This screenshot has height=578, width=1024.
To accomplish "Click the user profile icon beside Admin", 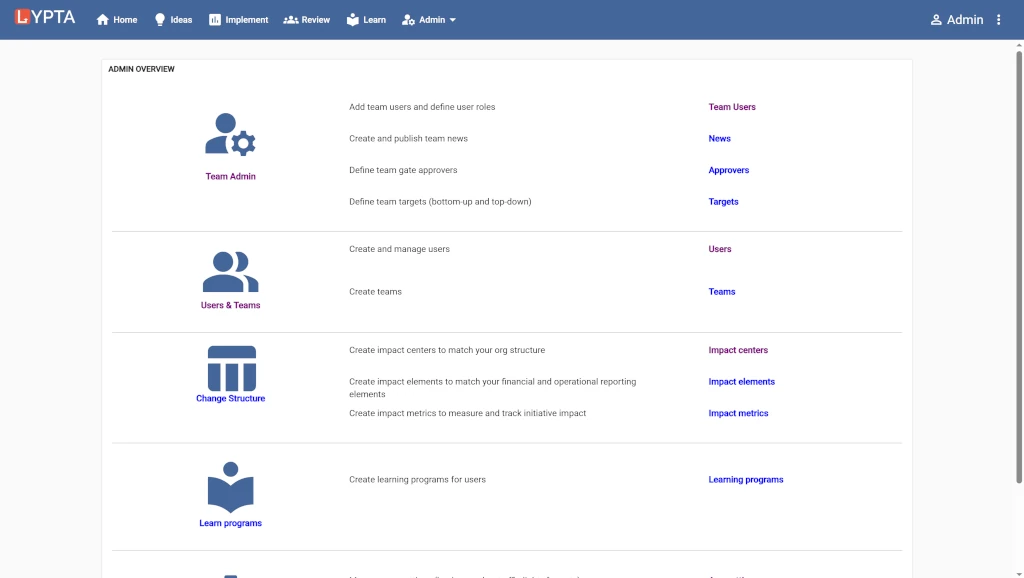I will (936, 20).
